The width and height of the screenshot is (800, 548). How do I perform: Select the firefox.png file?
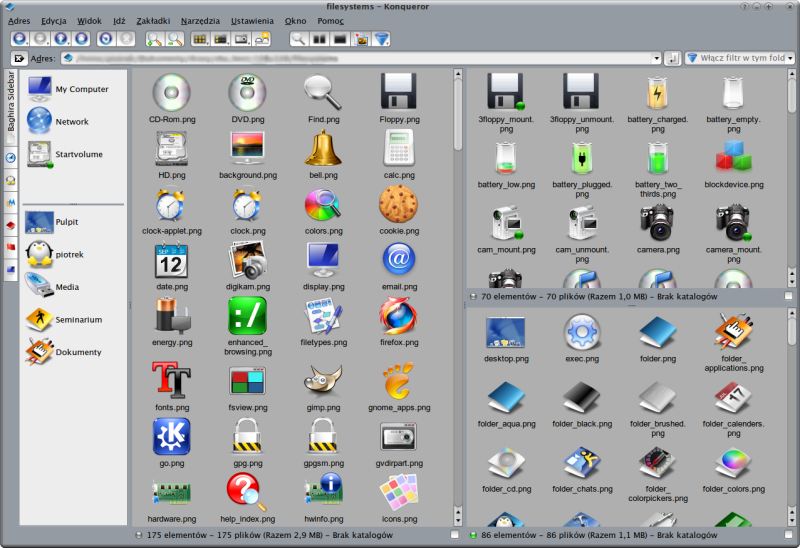[x=399, y=322]
